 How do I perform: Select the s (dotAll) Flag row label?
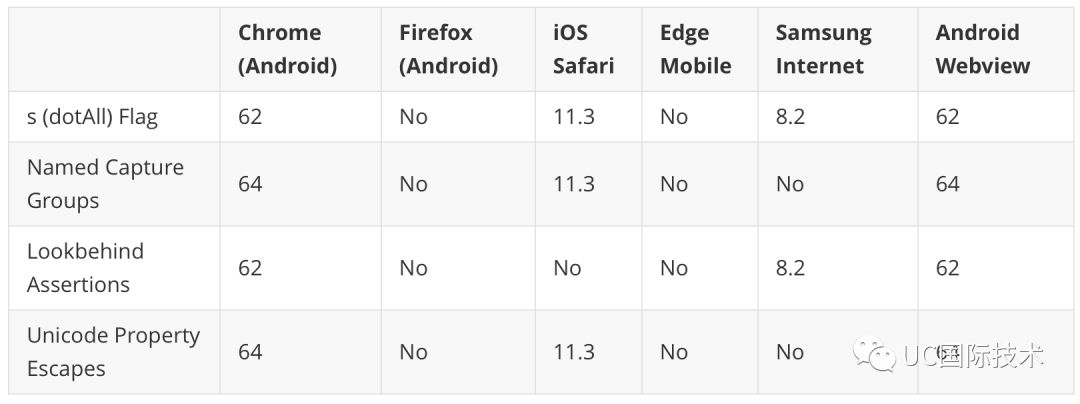pyautogui.click(x=92, y=117)
